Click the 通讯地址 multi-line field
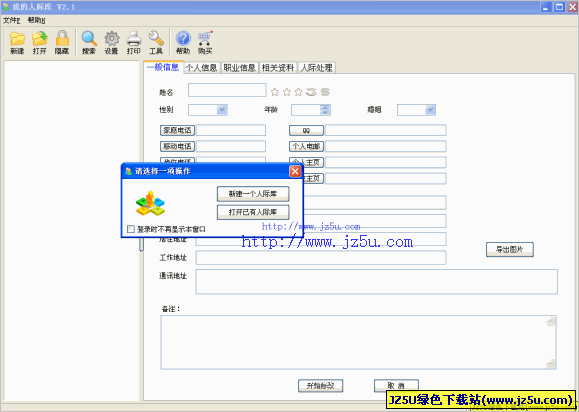Image resolution: width=579 pixels, height=412 pixels. [x=377, y=282]
